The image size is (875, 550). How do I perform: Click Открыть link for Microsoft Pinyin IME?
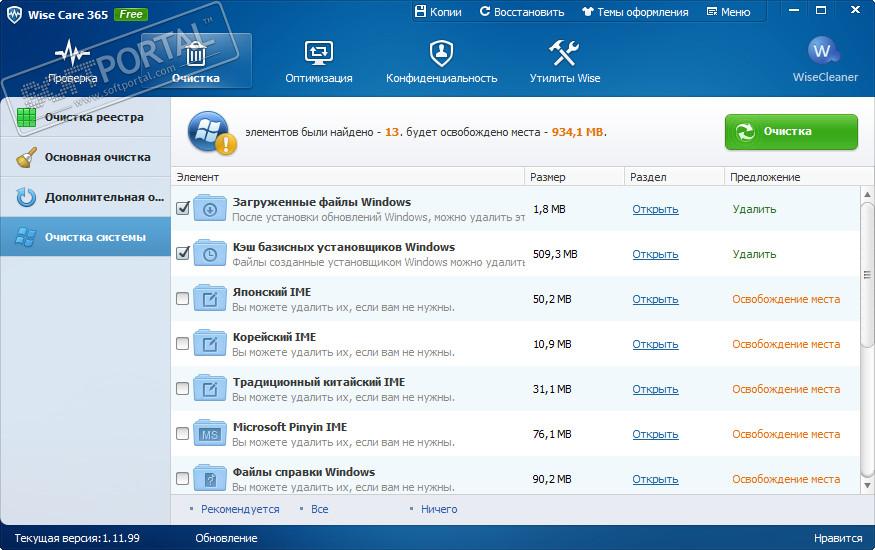tap(655, 435)
